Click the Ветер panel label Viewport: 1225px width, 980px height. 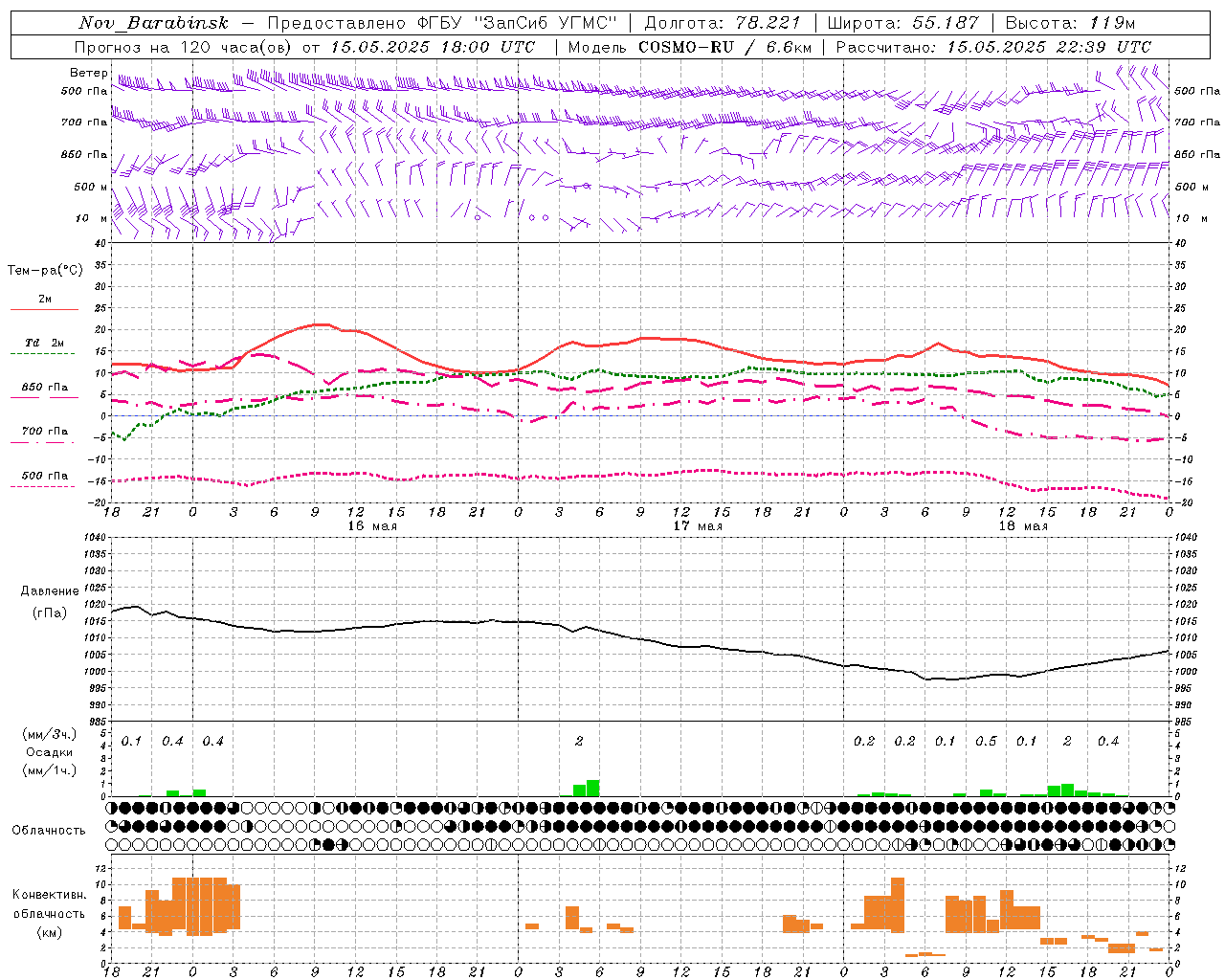(89, 73)
